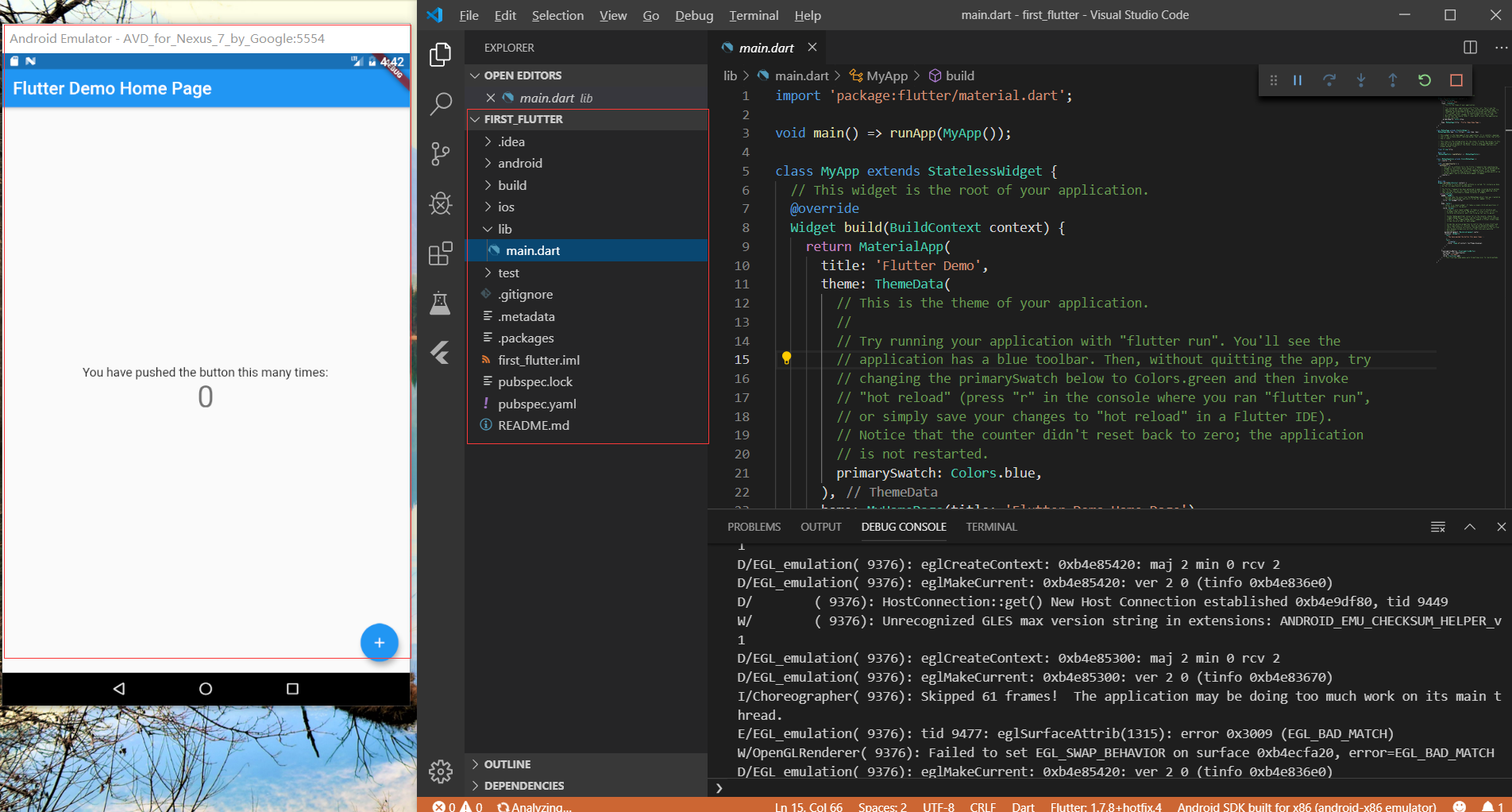Clear the debug console output
Viewport: 1512px width, 812px height.
pyautogui.click(x=1438, y=527)
